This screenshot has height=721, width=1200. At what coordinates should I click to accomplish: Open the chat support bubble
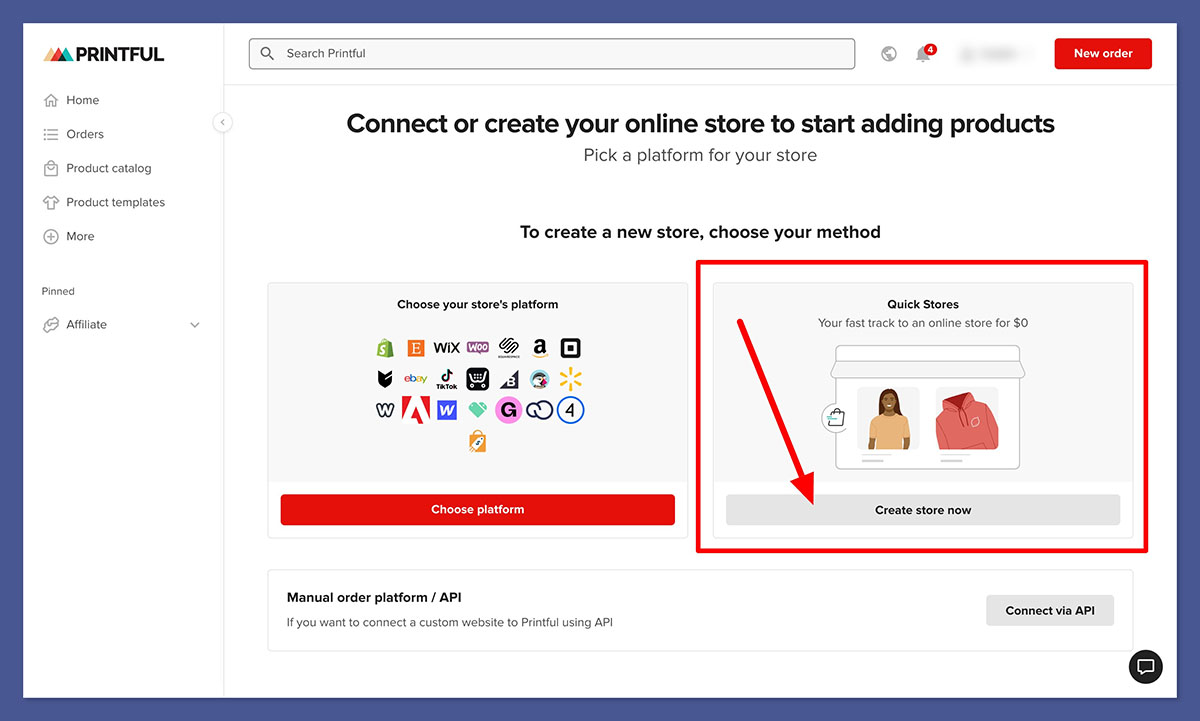(x=1145, y=666)
